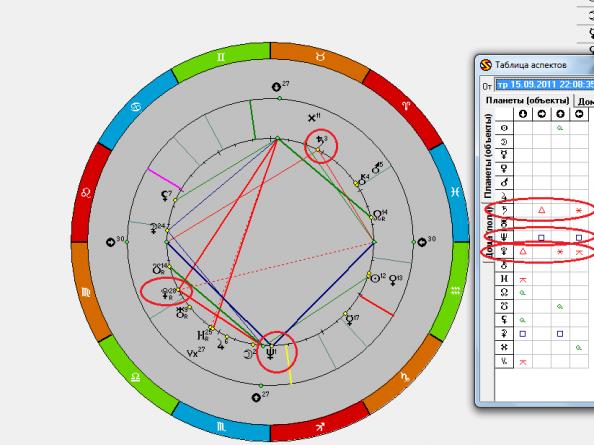594x445 pixels.
Task: Select the up-arrow column header in table
Action: click(560, 114)
